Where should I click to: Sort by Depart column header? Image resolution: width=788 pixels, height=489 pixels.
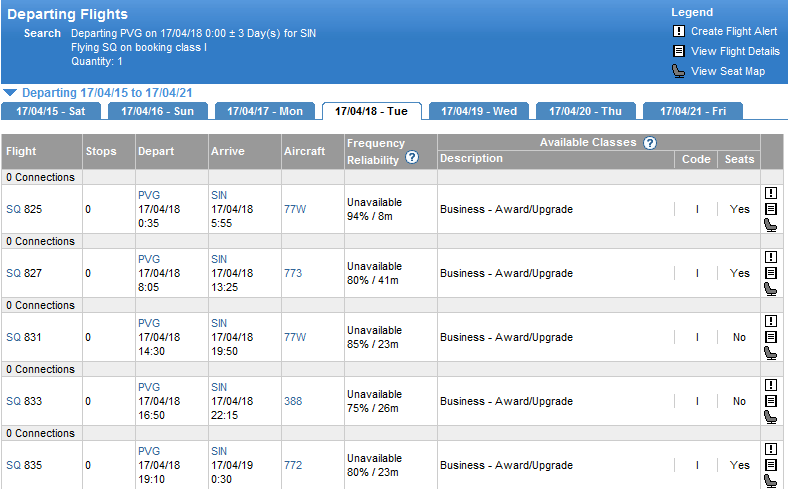[x=156, y=151]
